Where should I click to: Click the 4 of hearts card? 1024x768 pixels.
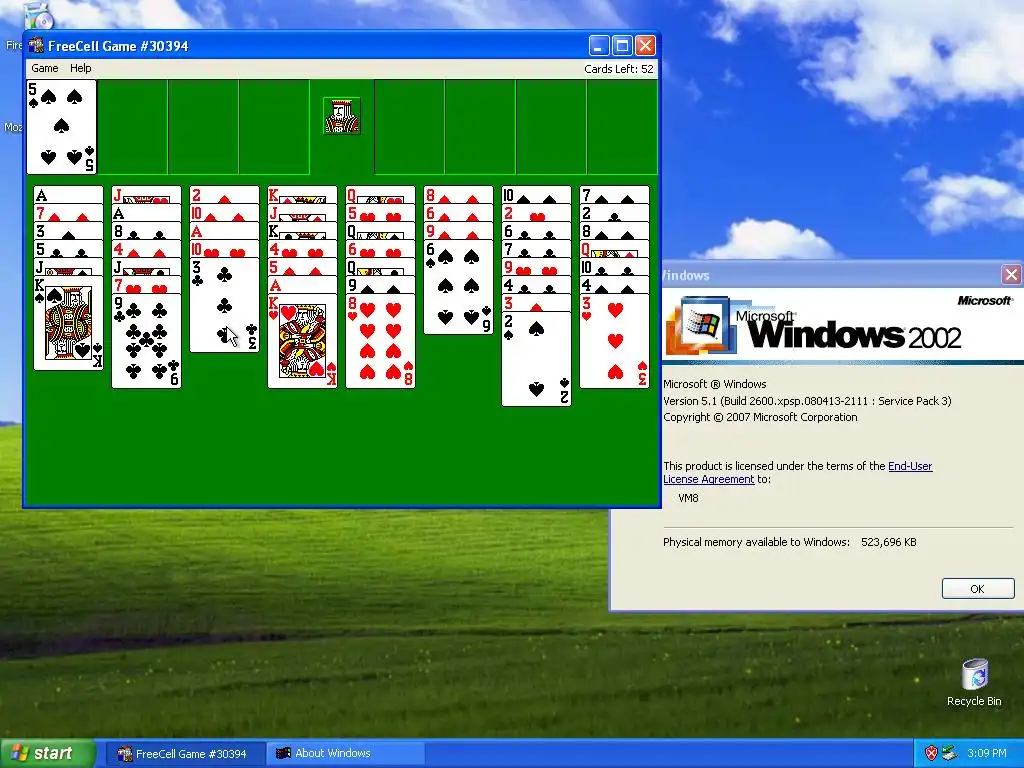[x=302, y=249]
